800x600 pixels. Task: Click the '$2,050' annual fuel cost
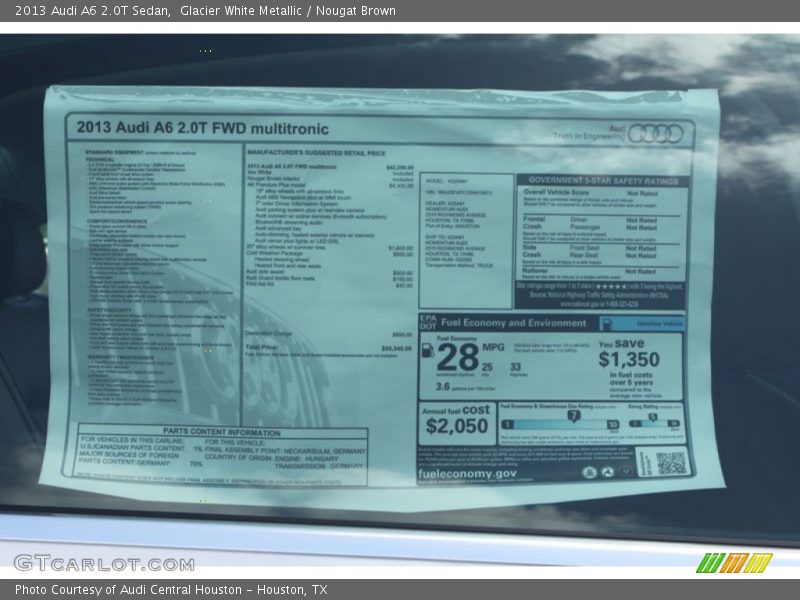[x=457, y=426]
